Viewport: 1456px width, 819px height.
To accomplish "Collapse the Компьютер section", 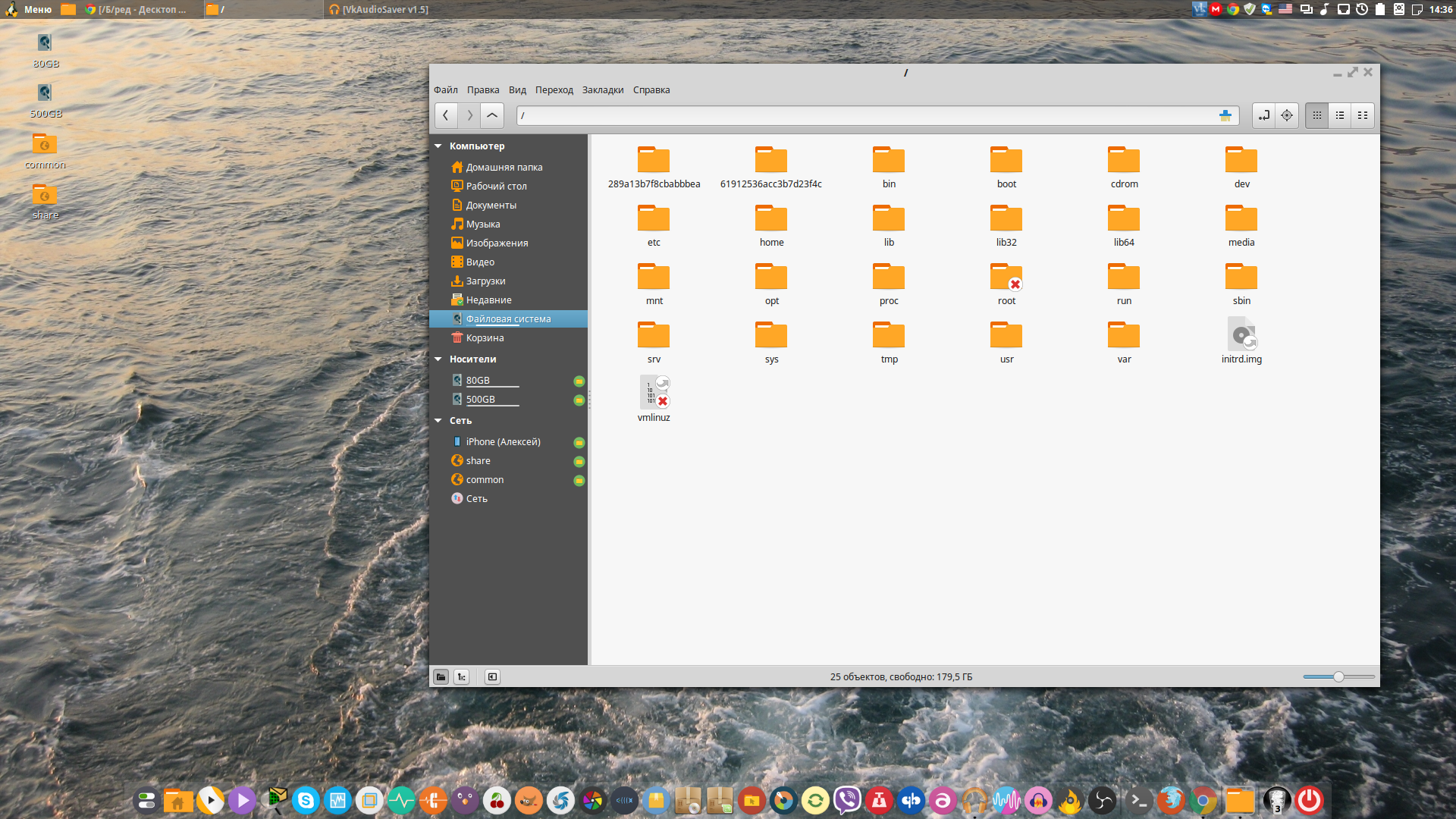I will pos(438,146).
